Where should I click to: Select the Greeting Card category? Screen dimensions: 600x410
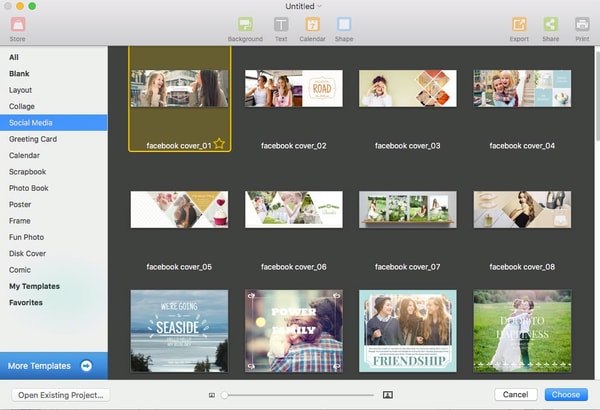tap(54, 139)
